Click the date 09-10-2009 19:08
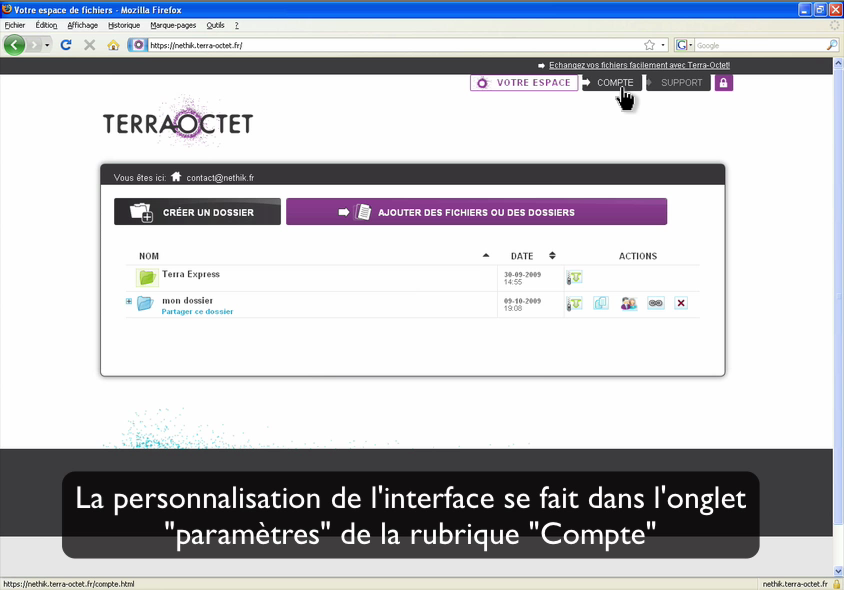844x590 pixels. pos(522,305)
